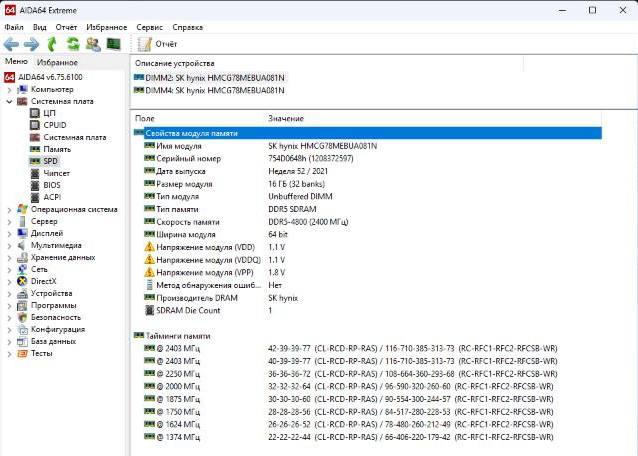This screenshot has height=456, width=638.
Task: Click the Программы tree icon
Action: (x=22, y=305)
